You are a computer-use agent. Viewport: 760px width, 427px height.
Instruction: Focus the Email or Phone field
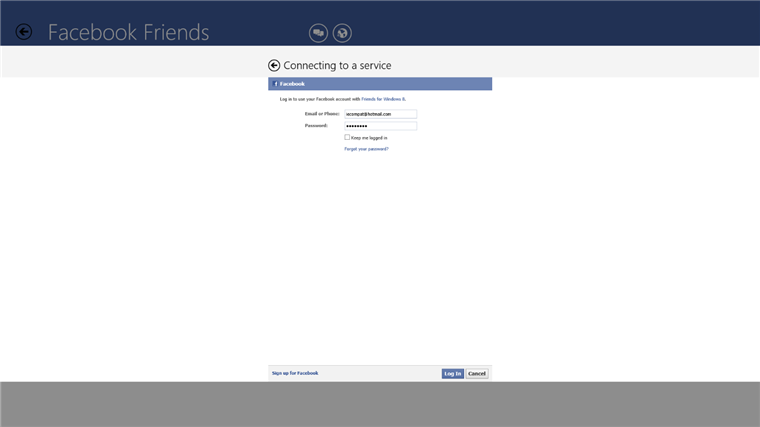point(380,114)
